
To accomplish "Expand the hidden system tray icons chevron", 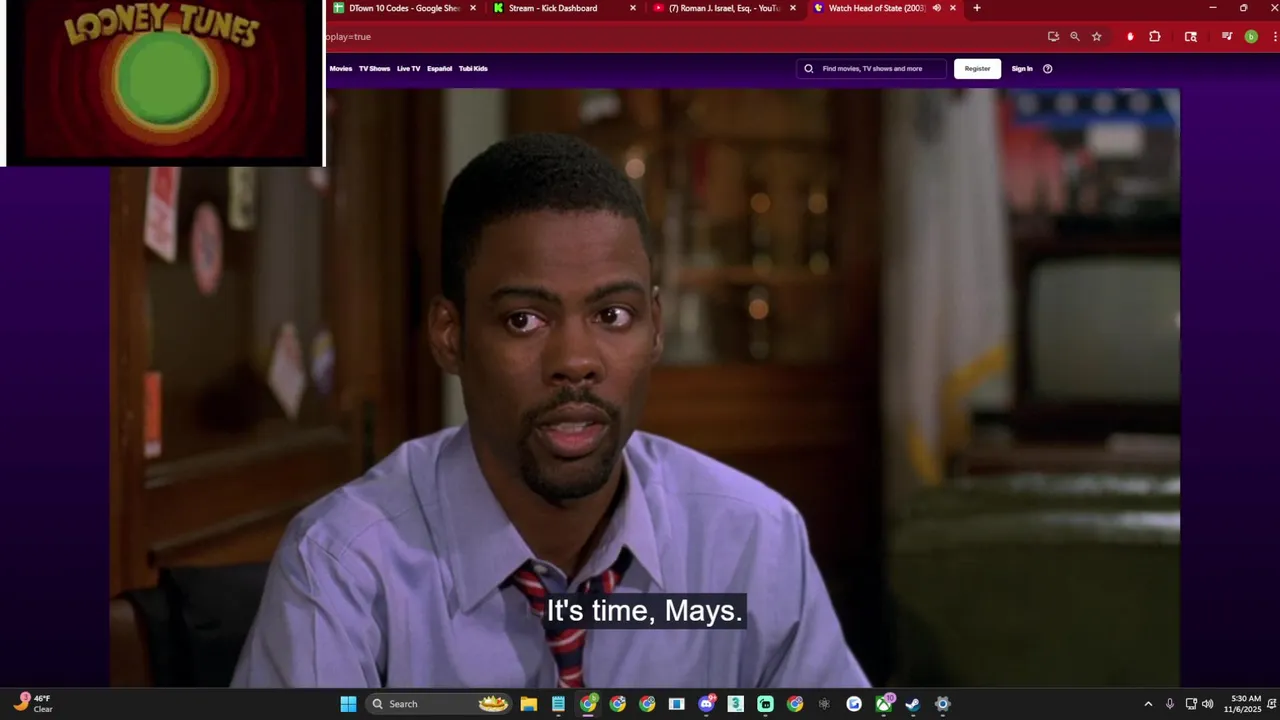I will point(1148,704).
